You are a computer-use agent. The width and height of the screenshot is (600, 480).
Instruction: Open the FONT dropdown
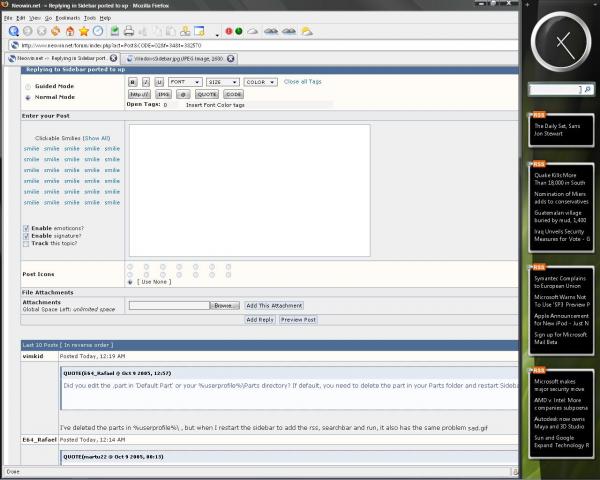pos(185,82)
